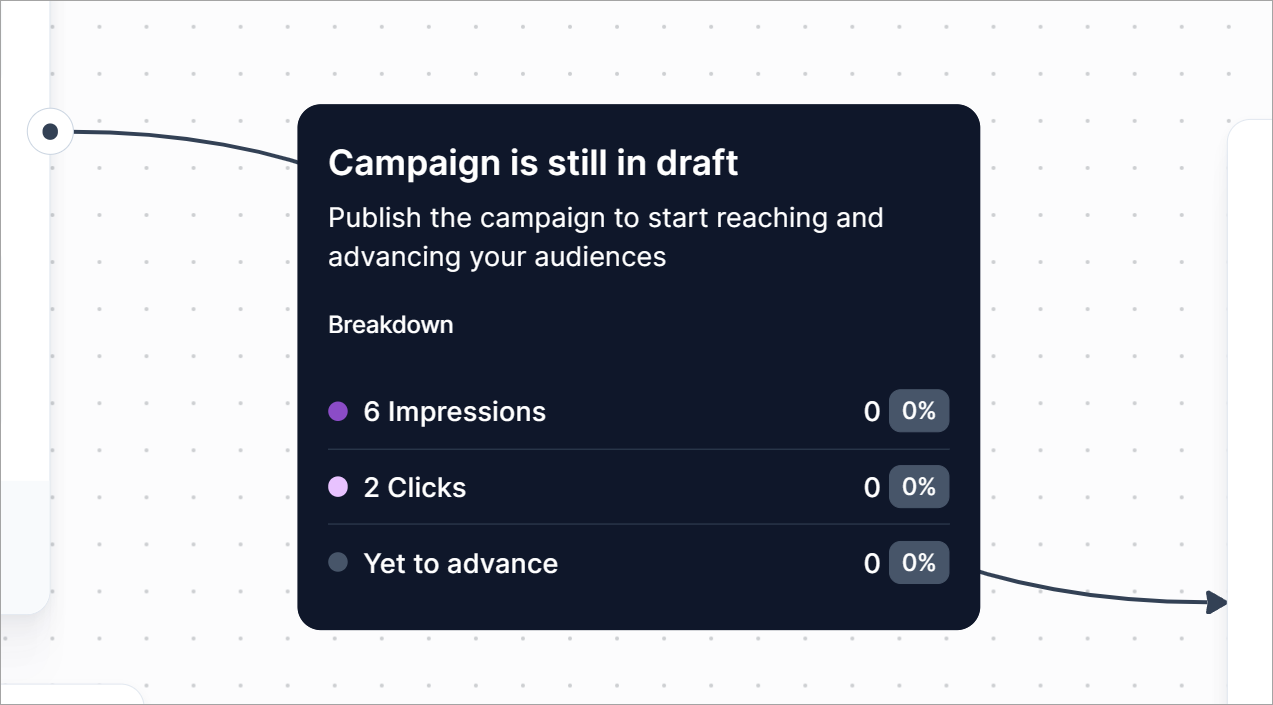Click the Breakdown section label
This screenshot has height=705, width=1273.
tap(390, 325)
